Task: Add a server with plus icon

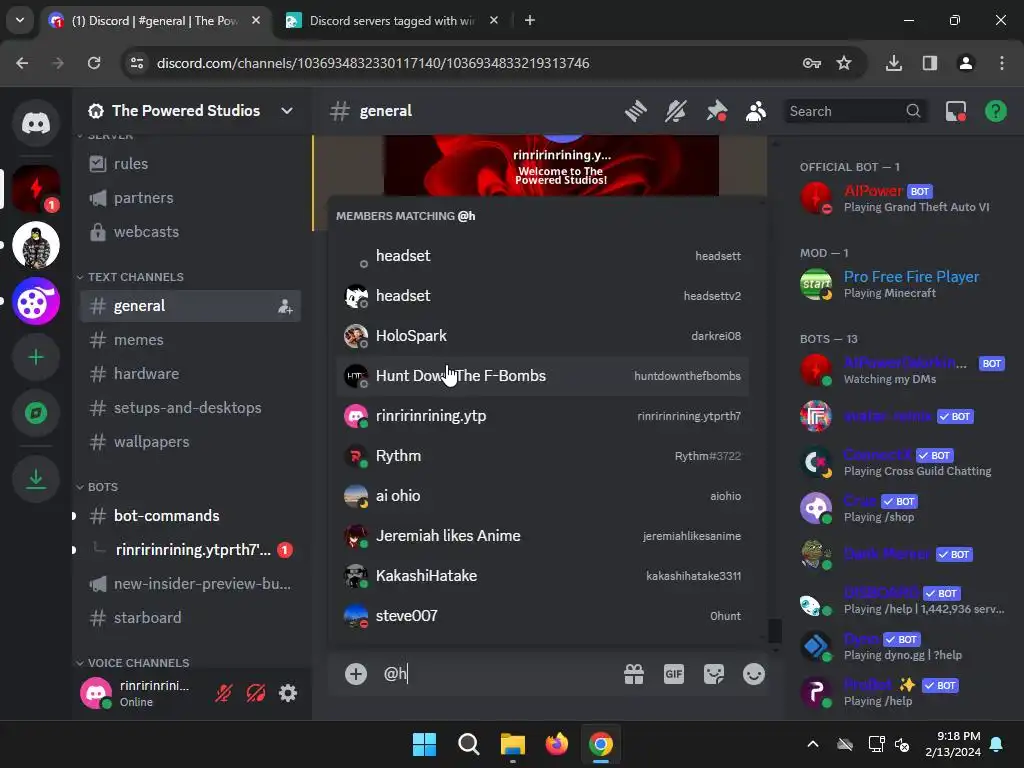Action: (36, 357)
